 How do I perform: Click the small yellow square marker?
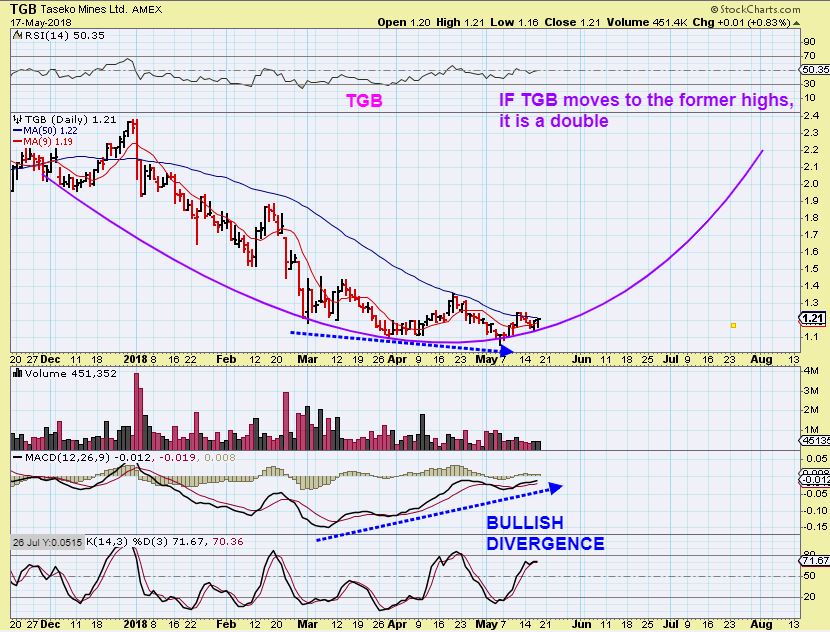pyautogui.click(x=733, y=326)
